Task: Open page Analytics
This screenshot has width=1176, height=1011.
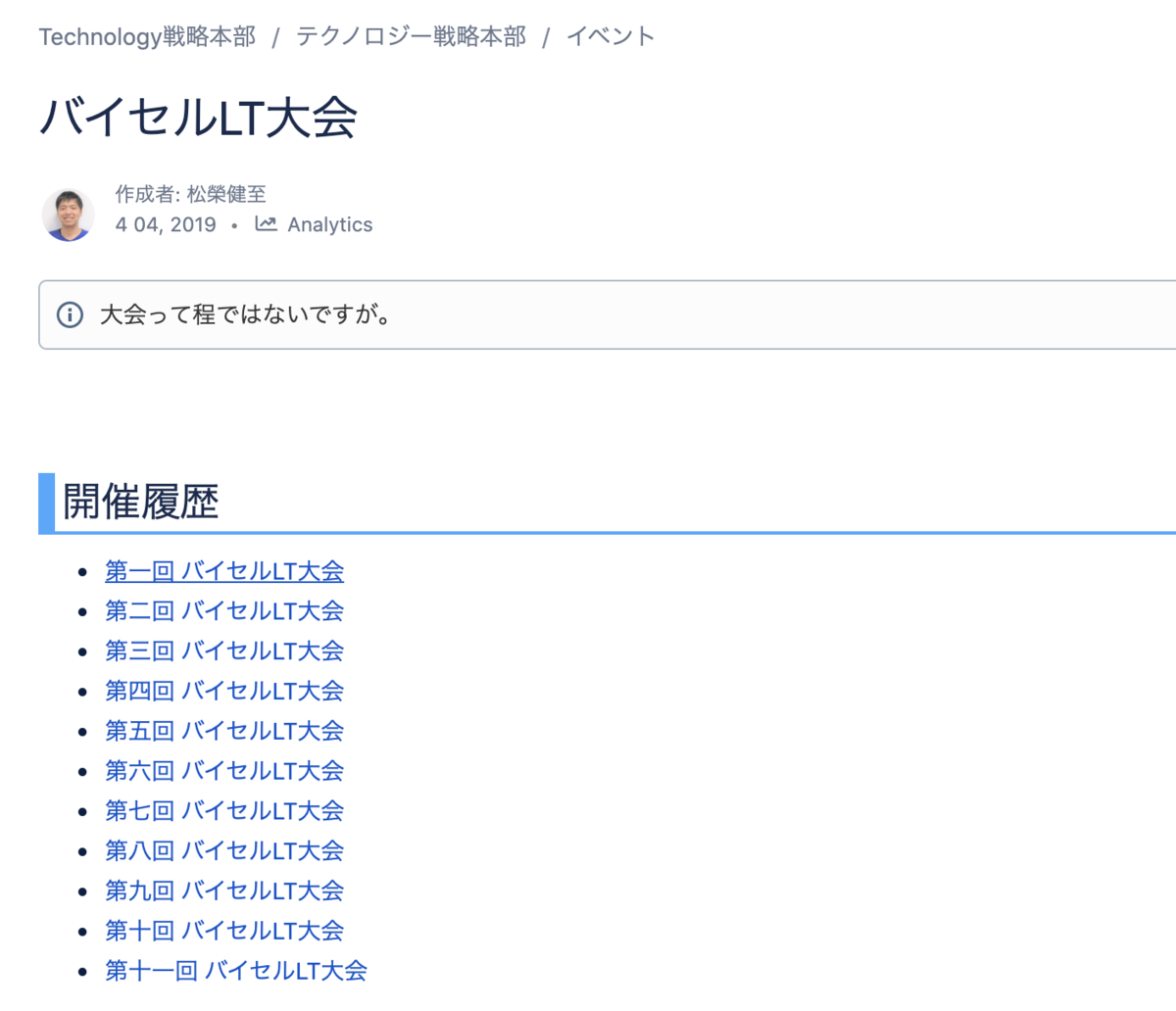Action: tap(329, 224)
